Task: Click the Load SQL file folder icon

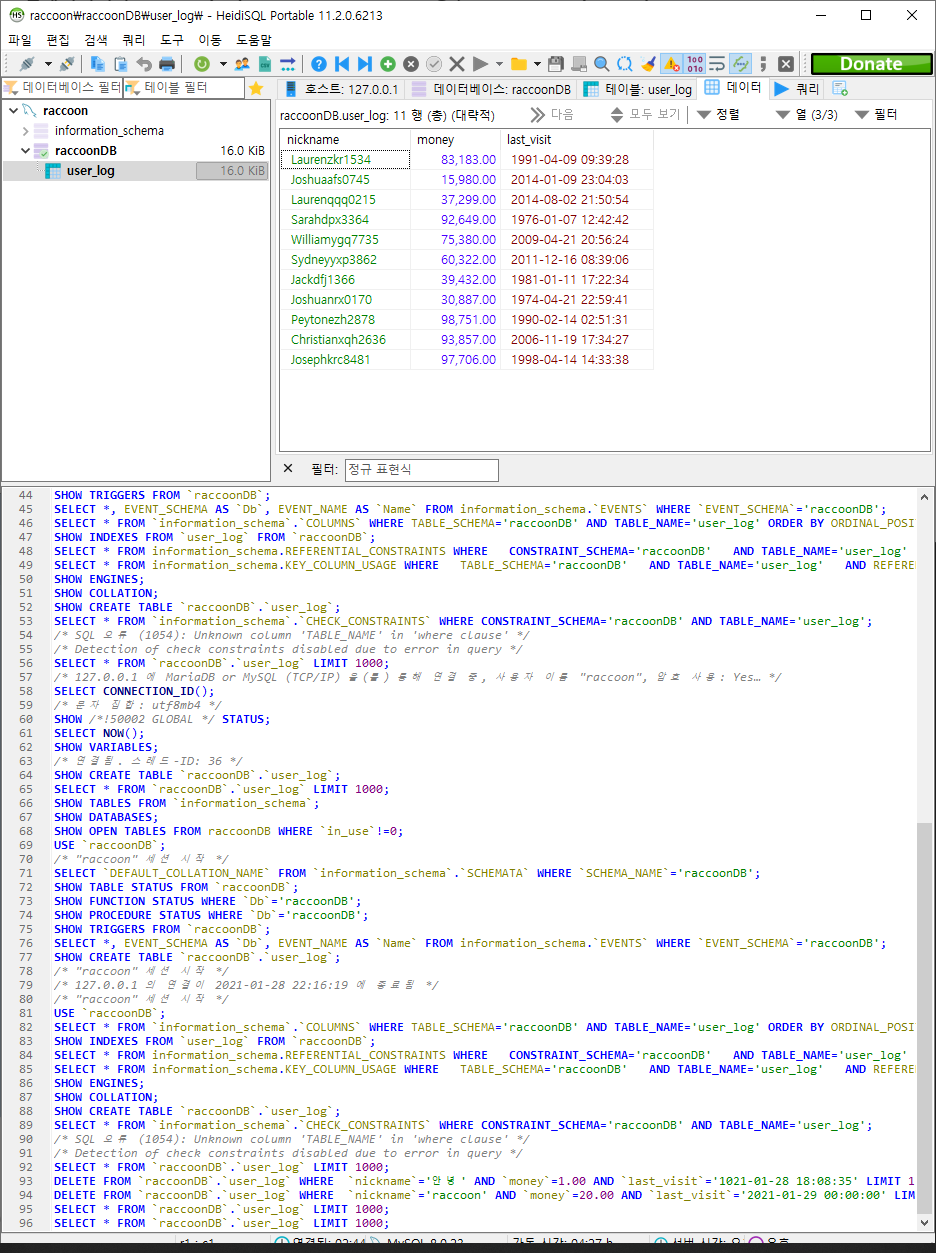Action: coord(519,63)
